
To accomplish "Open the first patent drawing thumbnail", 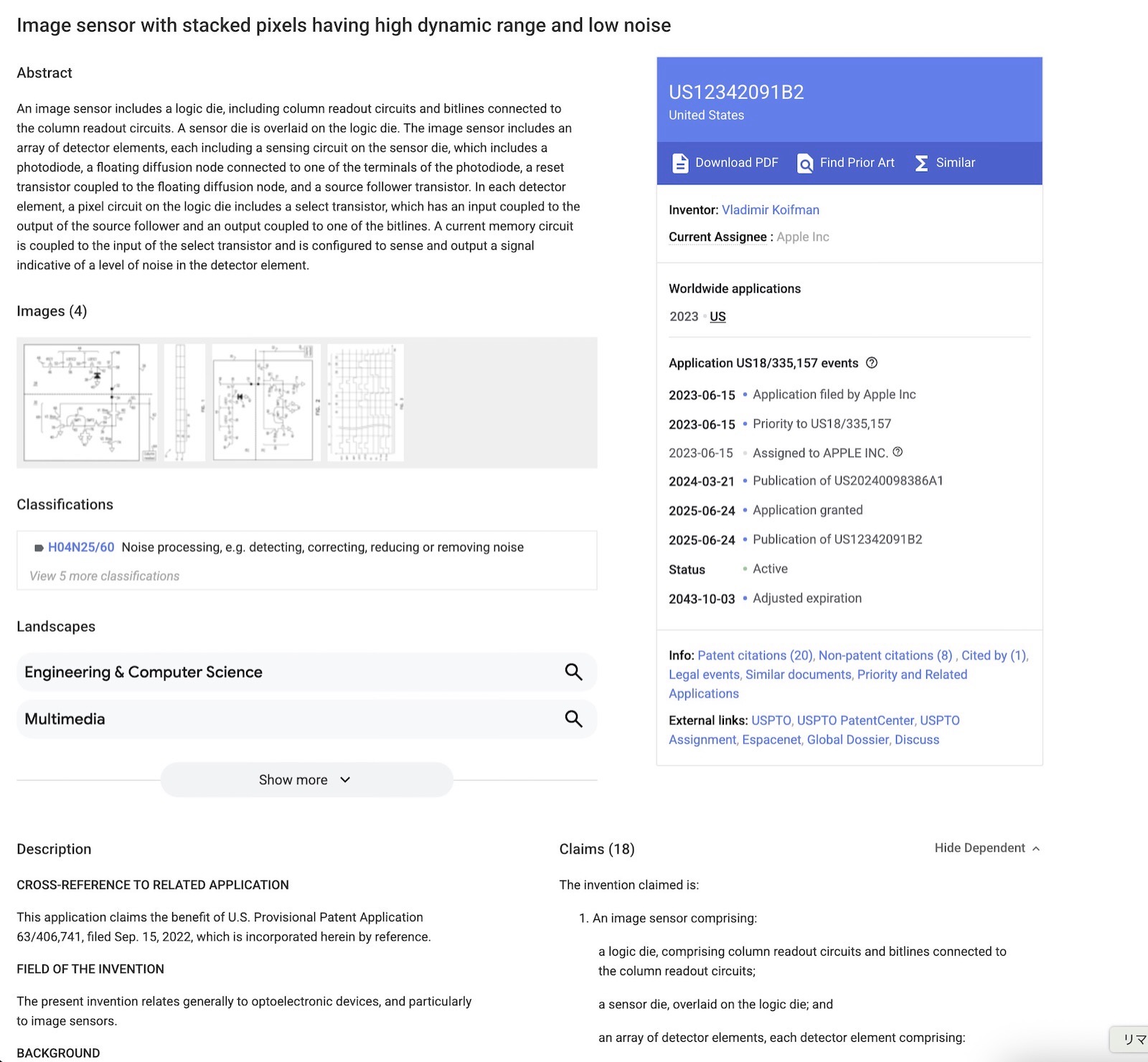I will 90,403.
